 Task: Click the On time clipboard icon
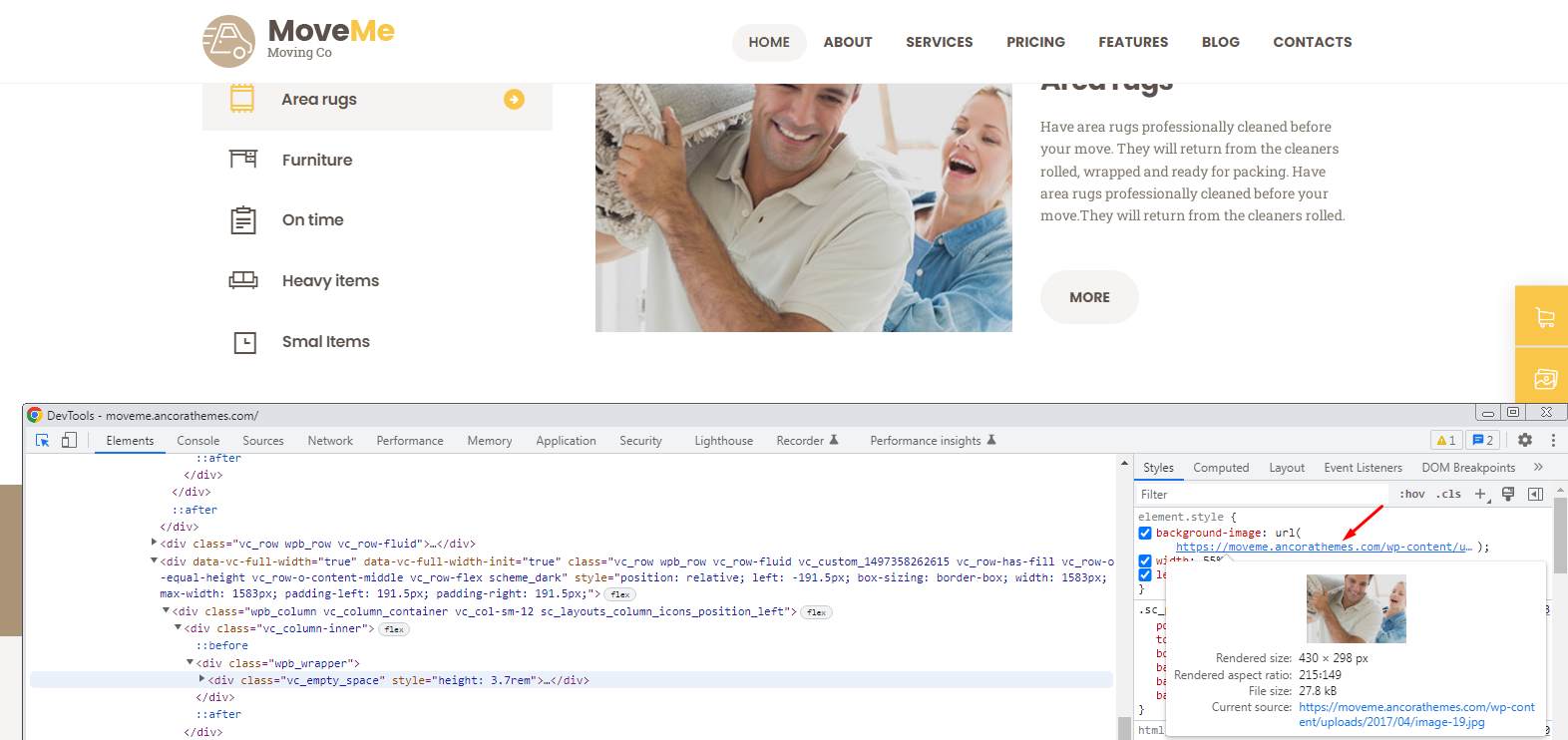(x=243, y=219)
